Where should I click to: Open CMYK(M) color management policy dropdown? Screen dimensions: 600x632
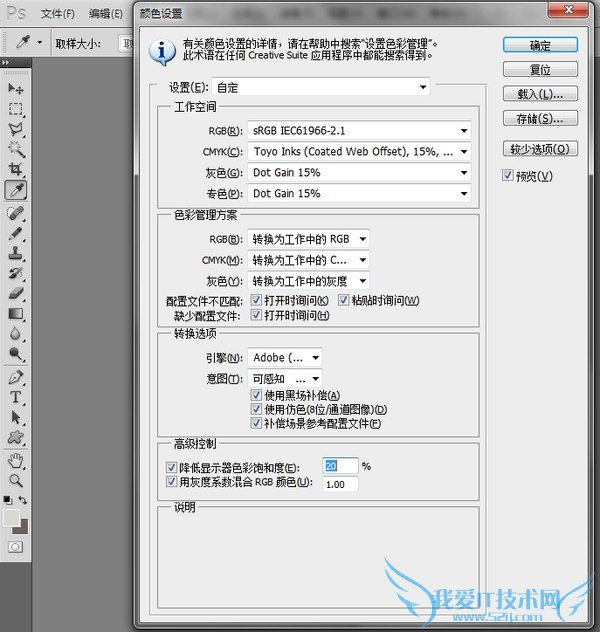click(x=308, y=260)
